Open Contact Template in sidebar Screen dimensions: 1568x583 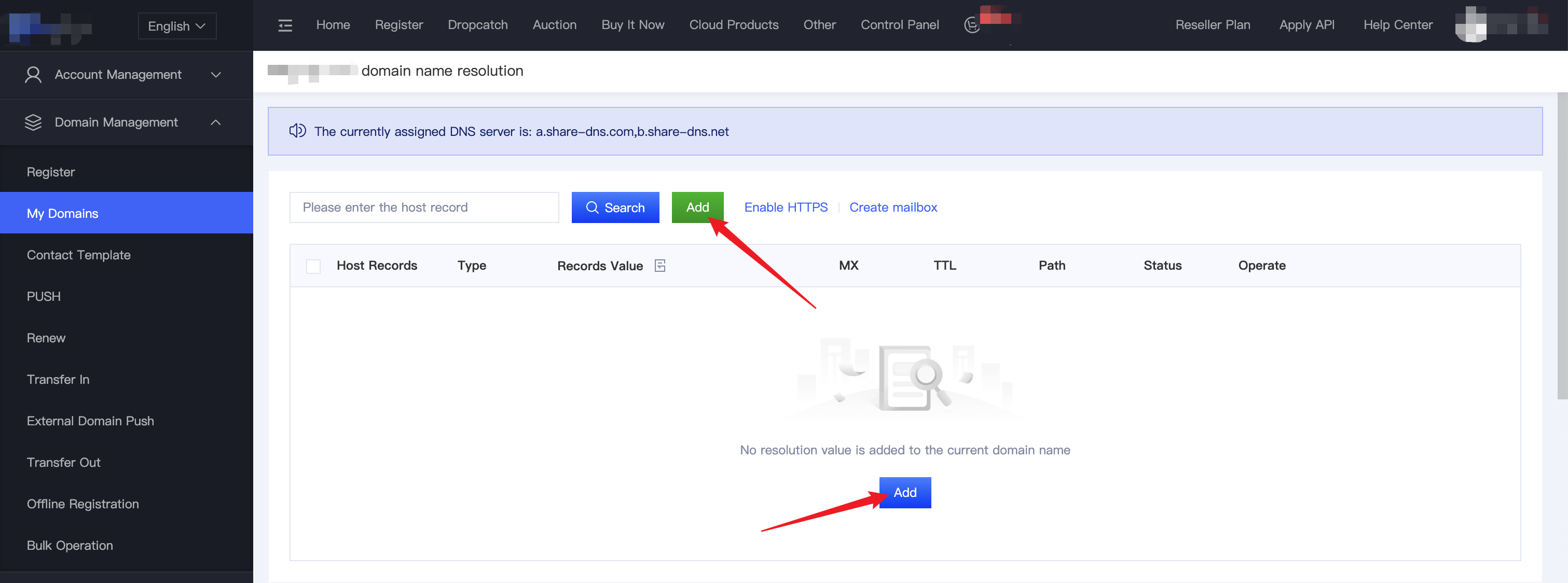(x=127, y=255)
